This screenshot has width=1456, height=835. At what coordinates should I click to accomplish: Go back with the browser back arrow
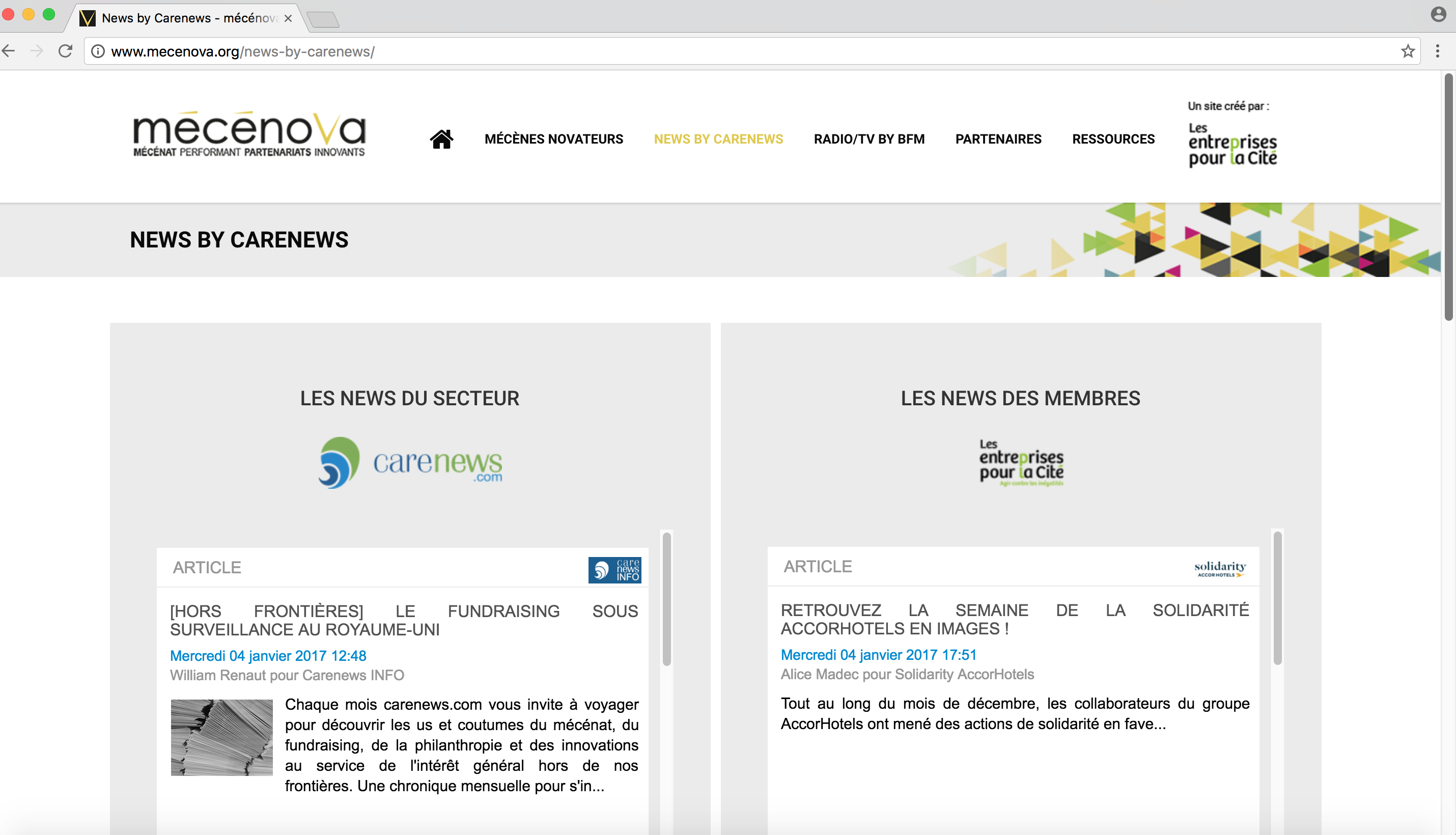9,51
